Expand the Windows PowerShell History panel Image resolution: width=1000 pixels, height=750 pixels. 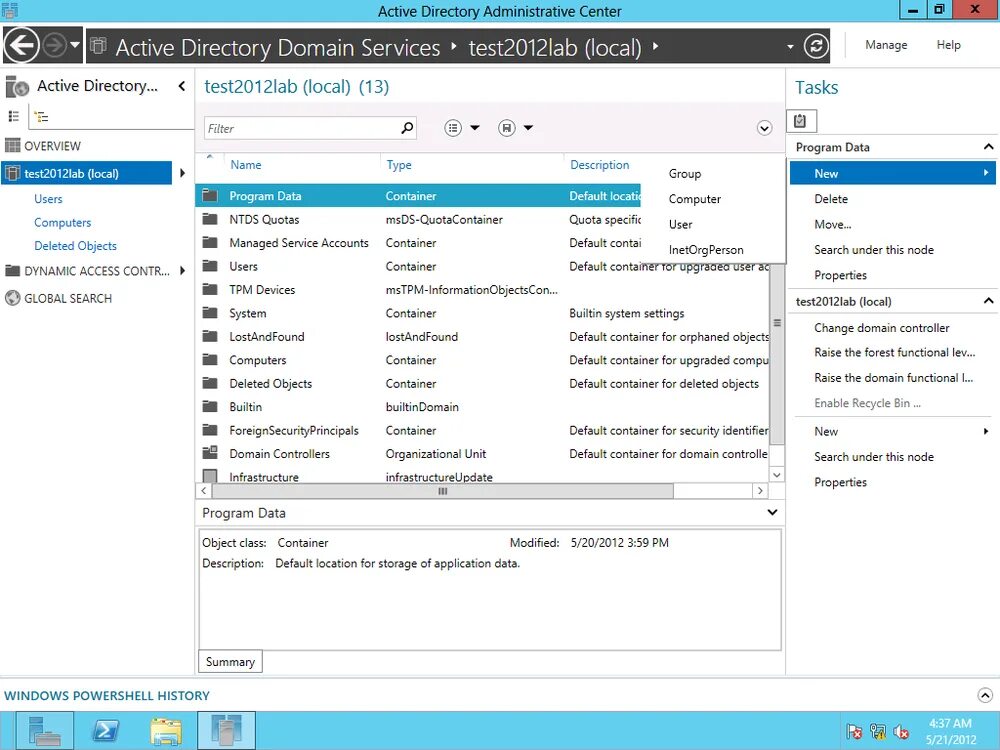tap(985, 695)
